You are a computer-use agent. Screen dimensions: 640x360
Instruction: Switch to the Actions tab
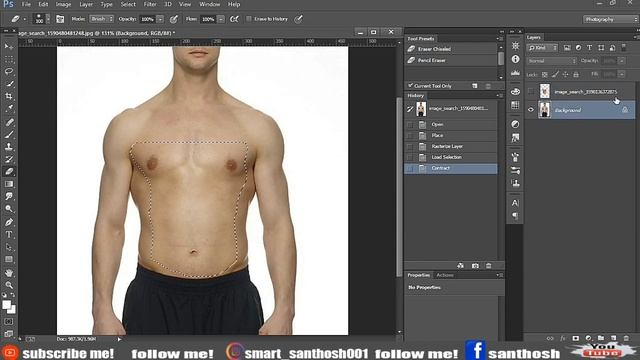point(445,275)
